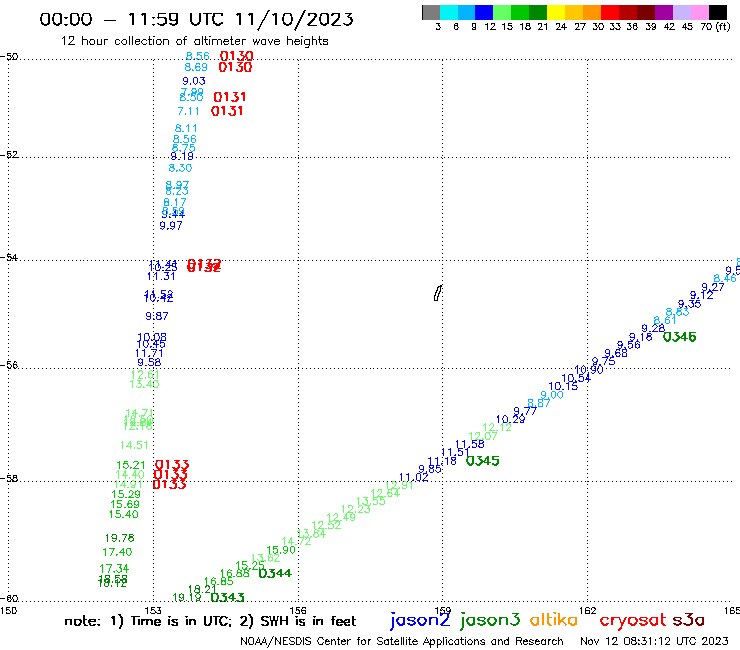Click the -56 latitude axis label
740x650 pixels.
click(9, 365)
